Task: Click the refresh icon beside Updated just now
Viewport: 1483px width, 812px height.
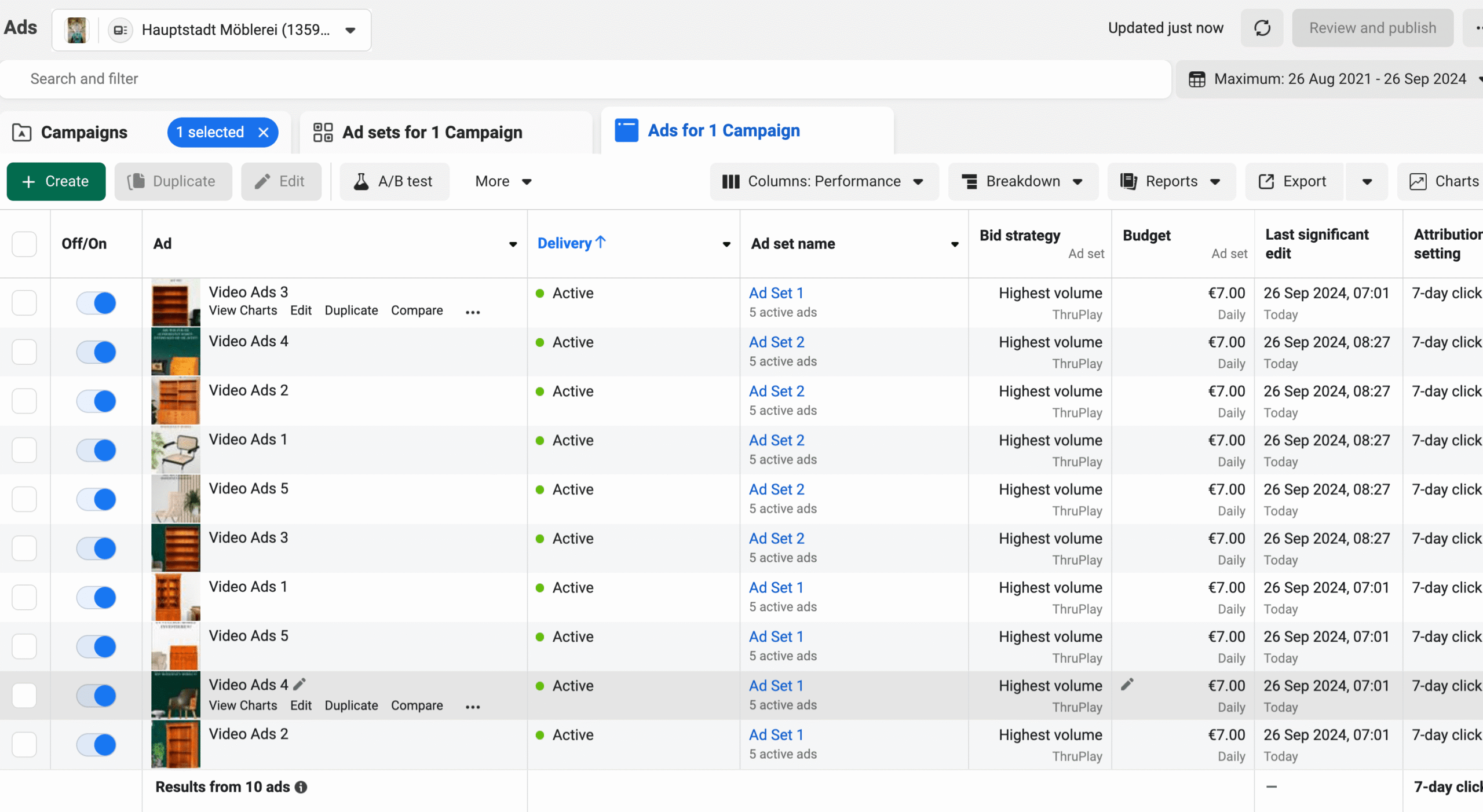Action: [1262, 28]
